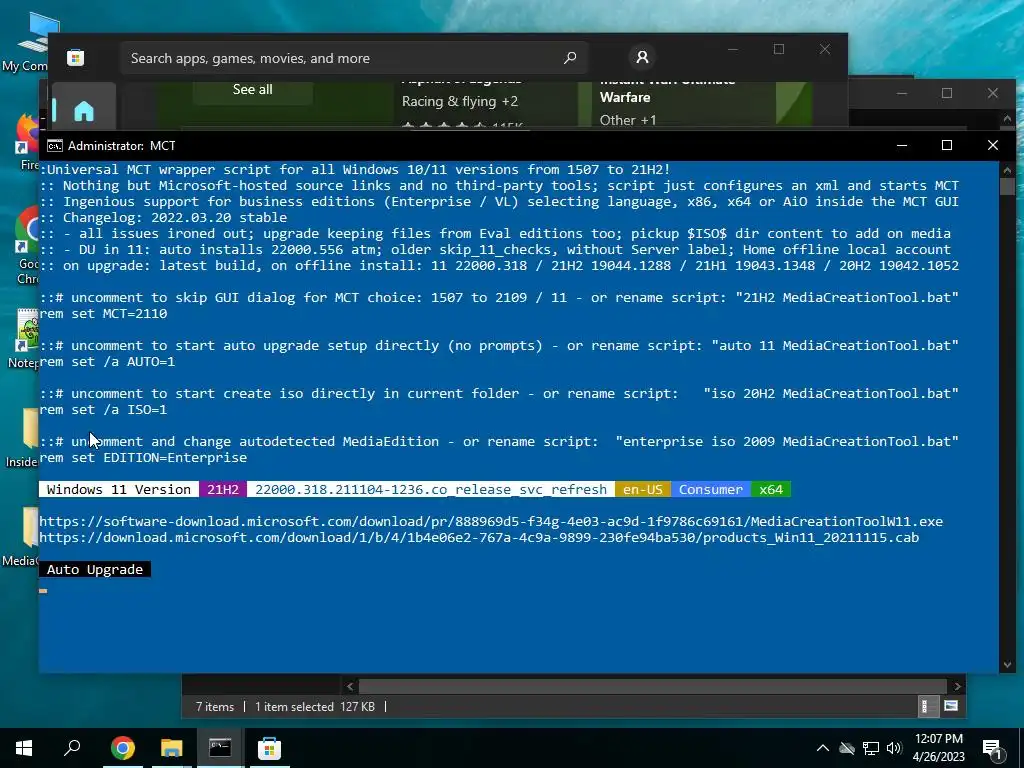This screenshot has width=1024, height=768.
Task: Click the rem set MCT=2110 line
Action: [x=103, y=313]
